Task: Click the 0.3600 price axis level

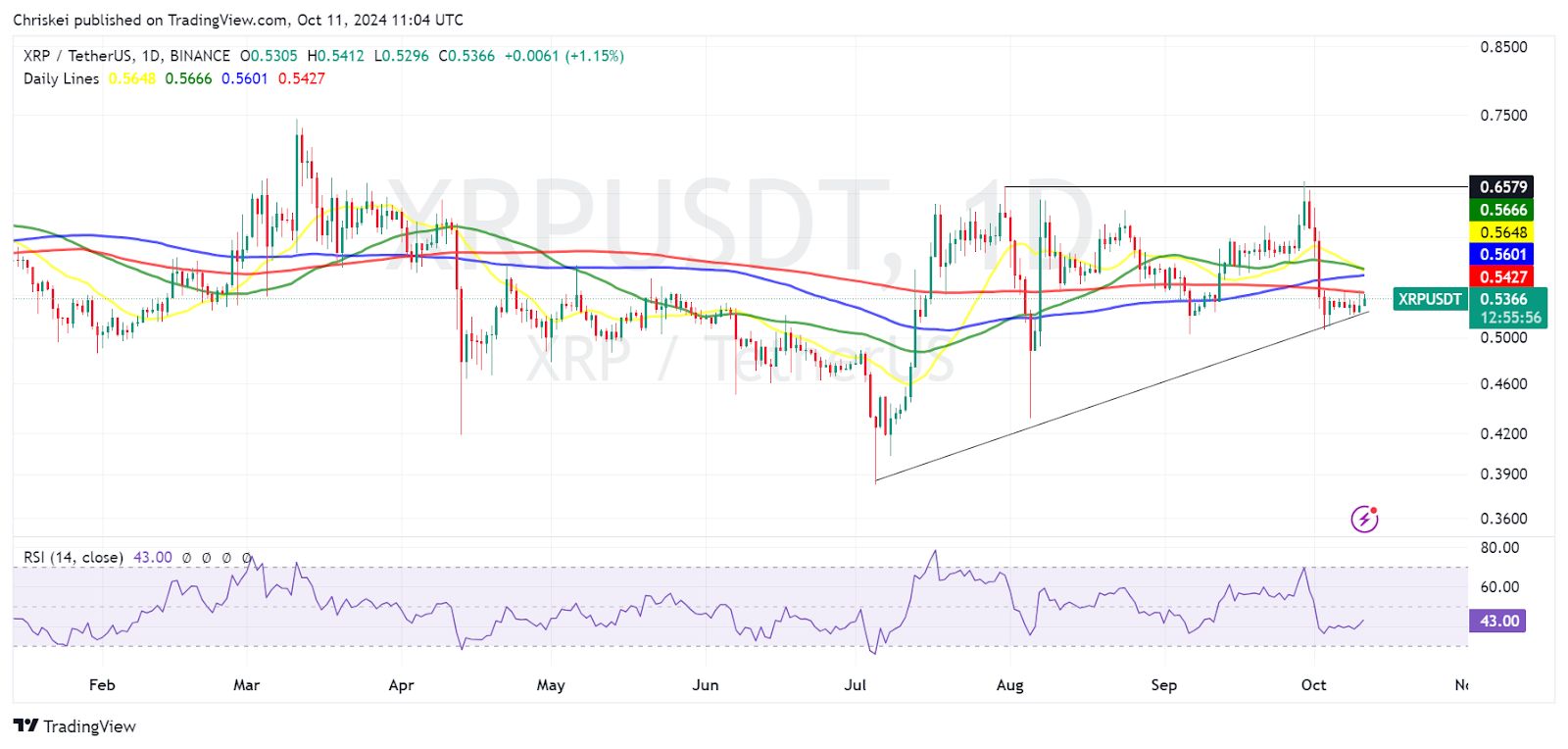Action: coord(1503,518)
